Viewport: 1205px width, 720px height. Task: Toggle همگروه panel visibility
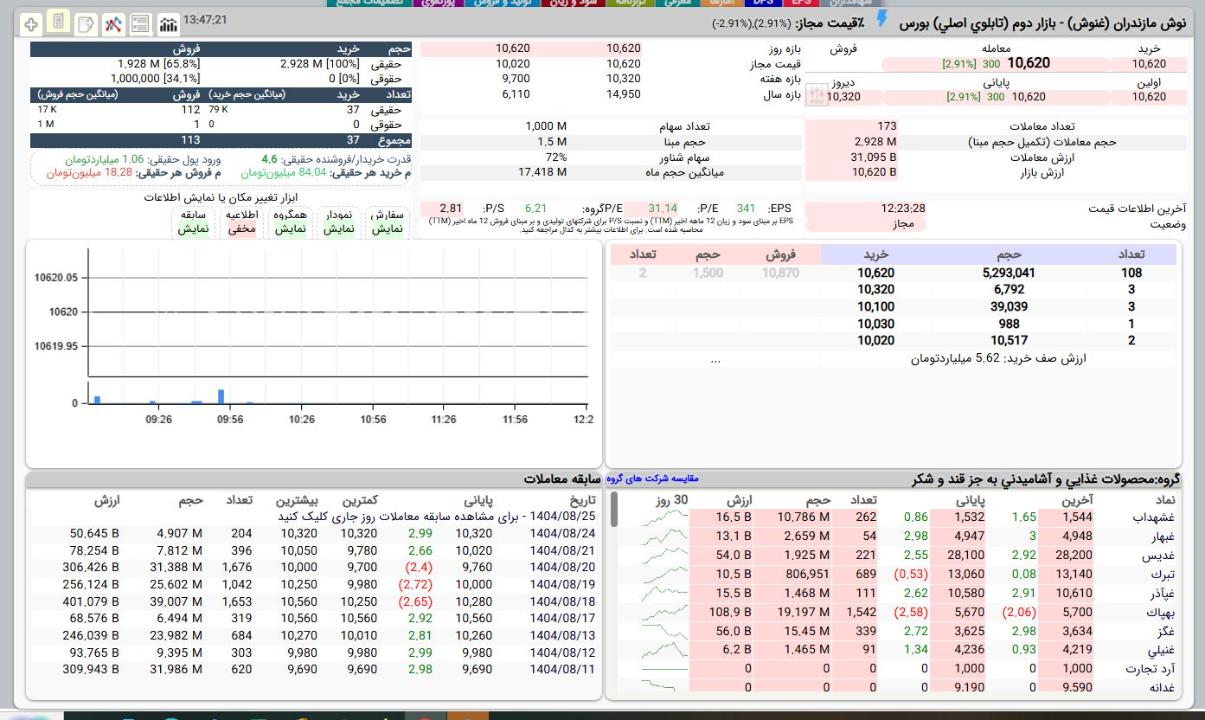(x=290, y=221)
